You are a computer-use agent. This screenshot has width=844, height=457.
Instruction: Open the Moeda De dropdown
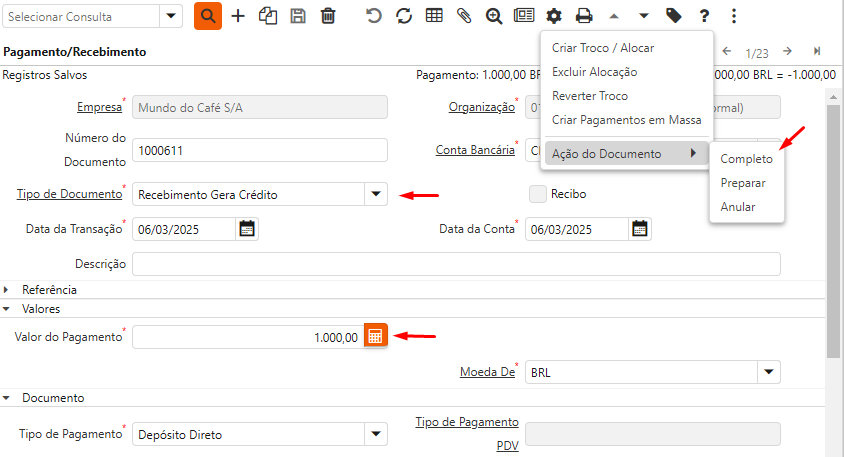tap(768, 372)
